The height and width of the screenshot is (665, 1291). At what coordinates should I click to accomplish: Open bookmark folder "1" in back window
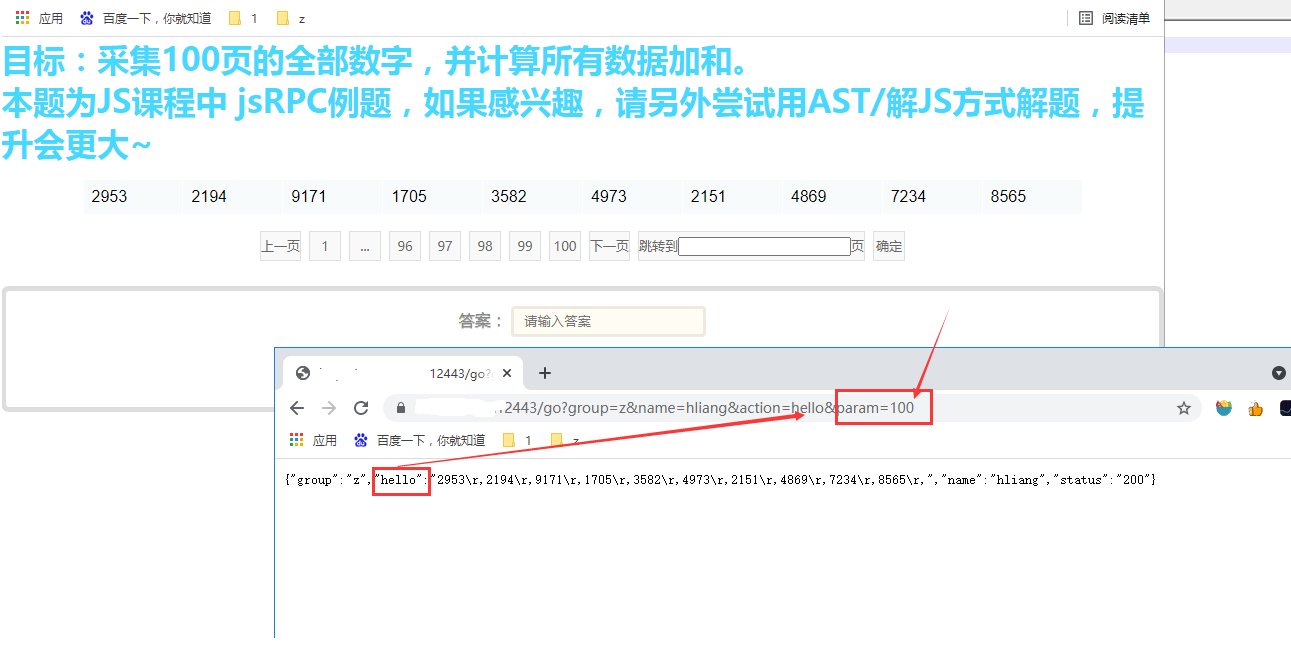pos(243,18)
